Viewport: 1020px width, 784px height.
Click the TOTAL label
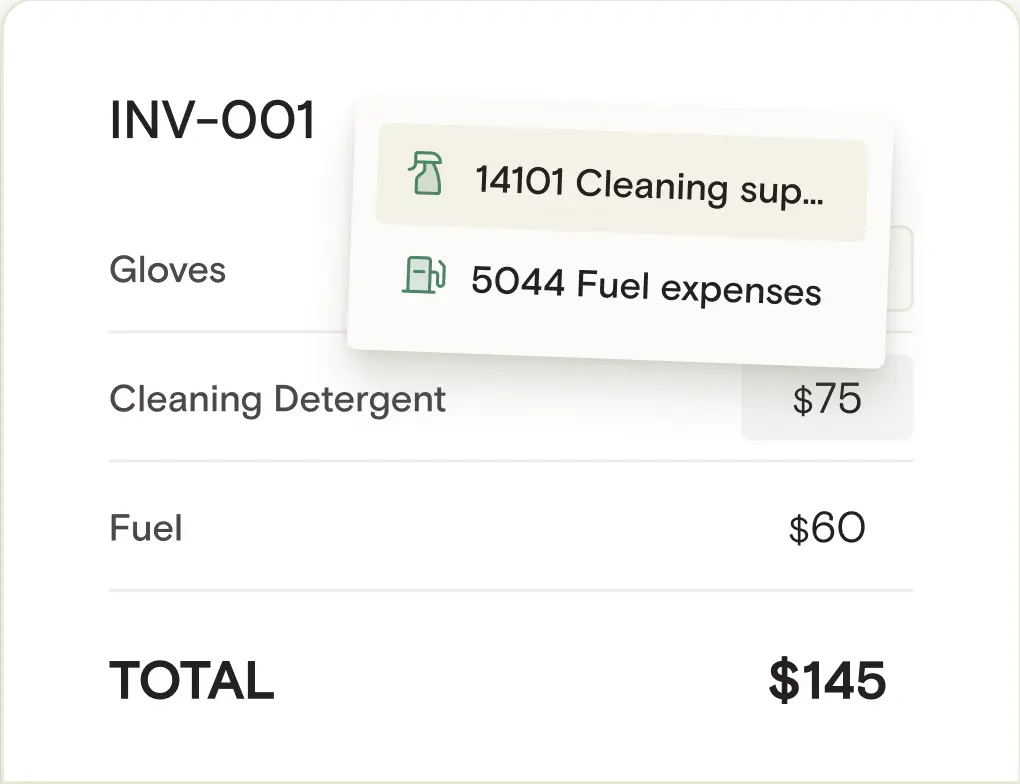(191, 681)
